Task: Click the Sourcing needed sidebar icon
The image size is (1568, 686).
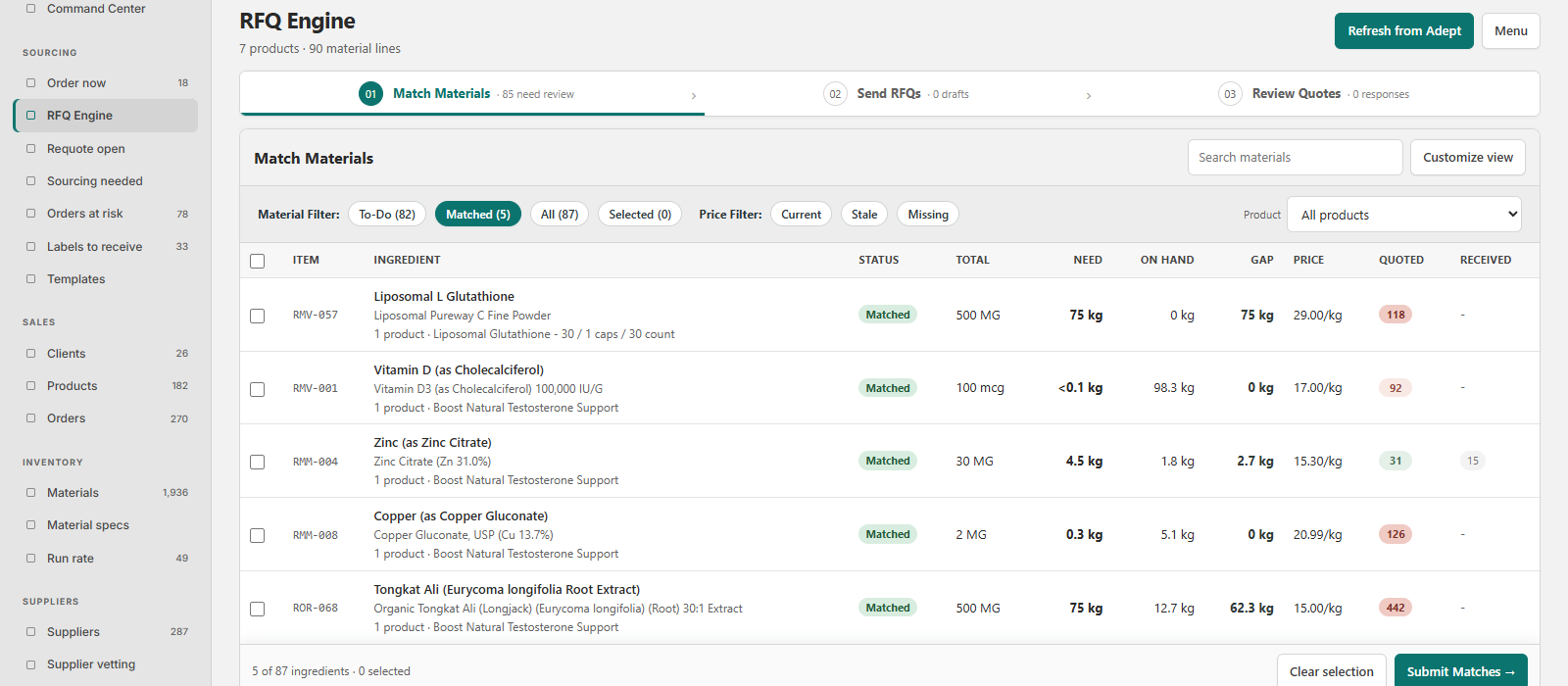Action: (31, 181)
